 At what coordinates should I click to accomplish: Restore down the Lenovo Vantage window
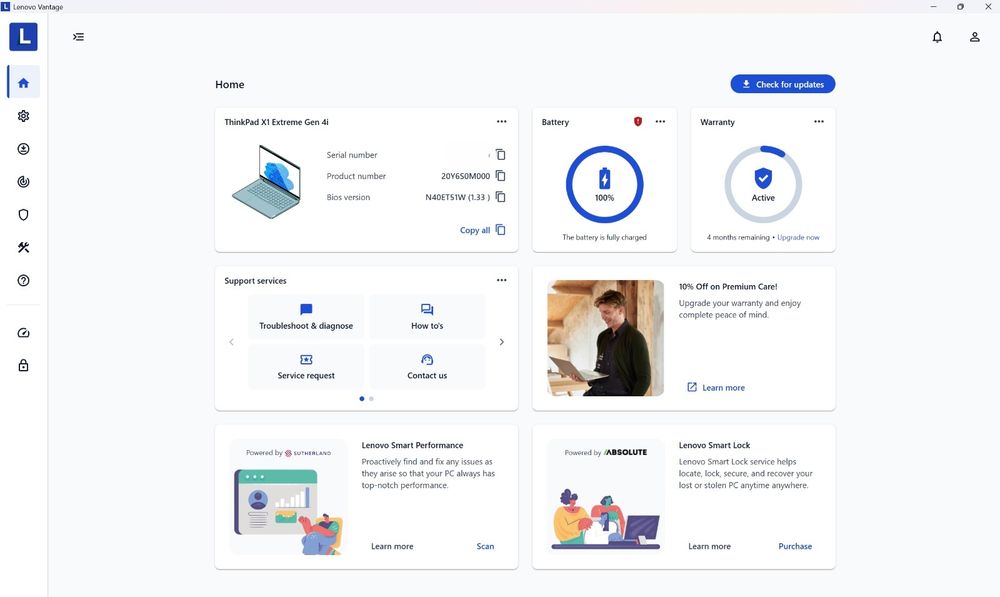point(960,6)
